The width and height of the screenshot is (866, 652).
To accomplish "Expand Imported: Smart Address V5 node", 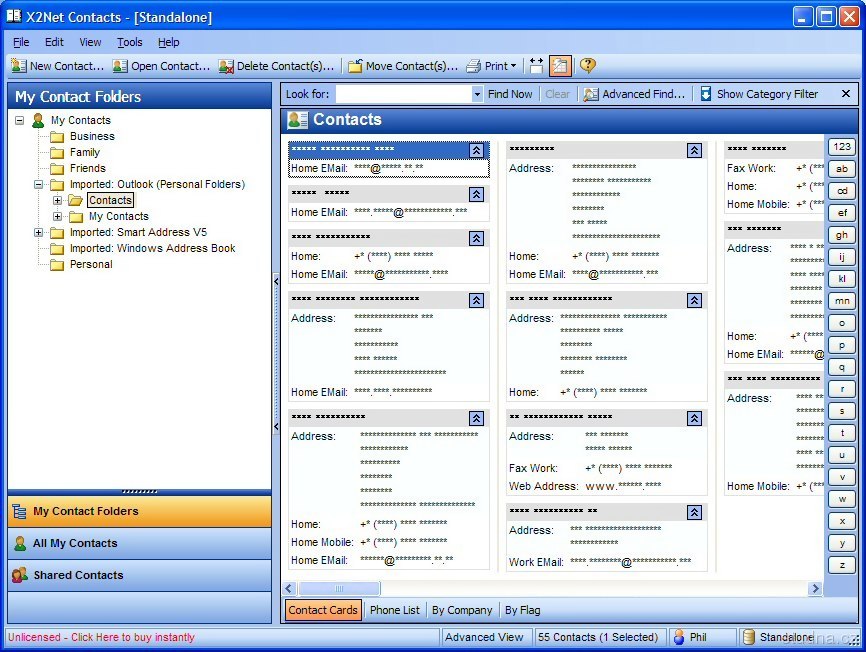I will tap(39, 232).
